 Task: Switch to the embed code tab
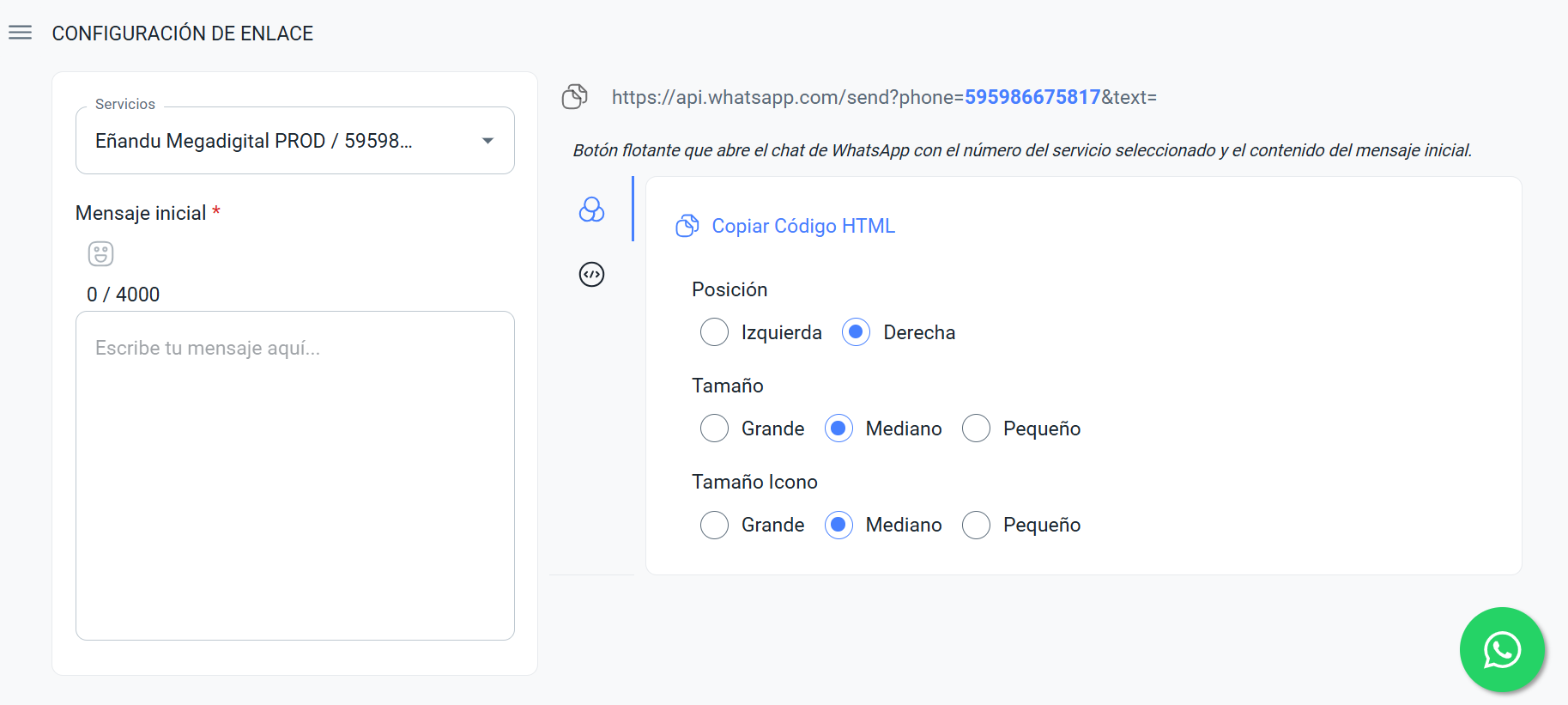point(591,275)
